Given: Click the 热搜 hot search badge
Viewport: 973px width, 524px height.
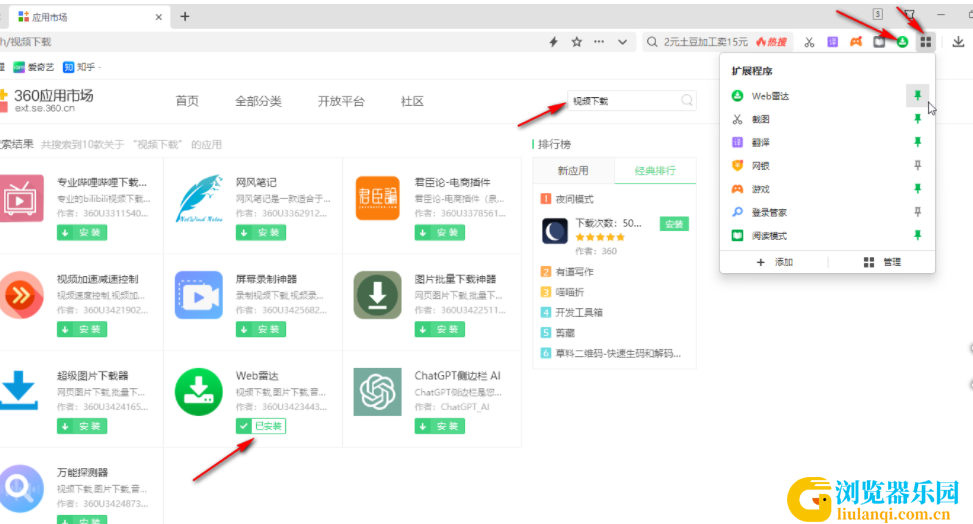Looking at the screenshot, I should [771, 42].
